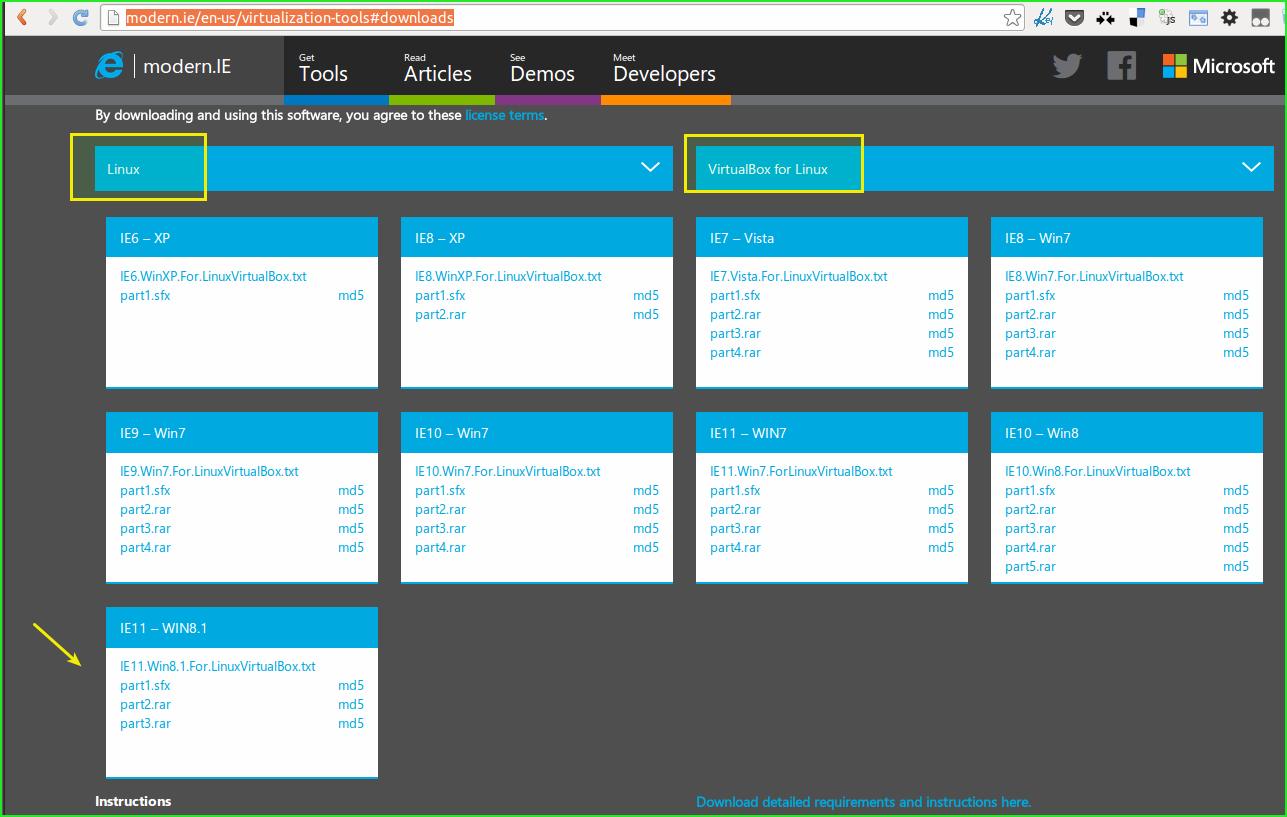Image resolution: width=1287 pixels, height=817 pixels.
Task: Download part1.sfx under IE9 – Win7
Action: (x=145, y=490)
